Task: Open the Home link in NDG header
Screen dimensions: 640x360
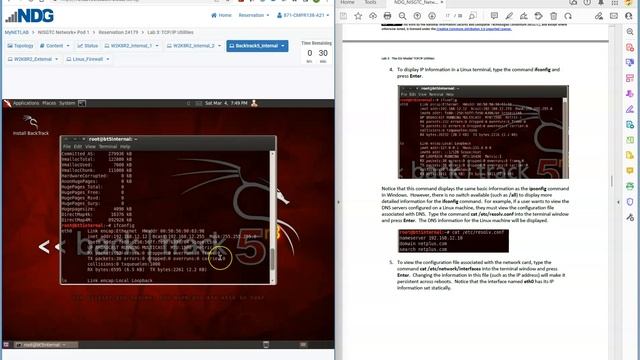Action: [x=221, y=15]
